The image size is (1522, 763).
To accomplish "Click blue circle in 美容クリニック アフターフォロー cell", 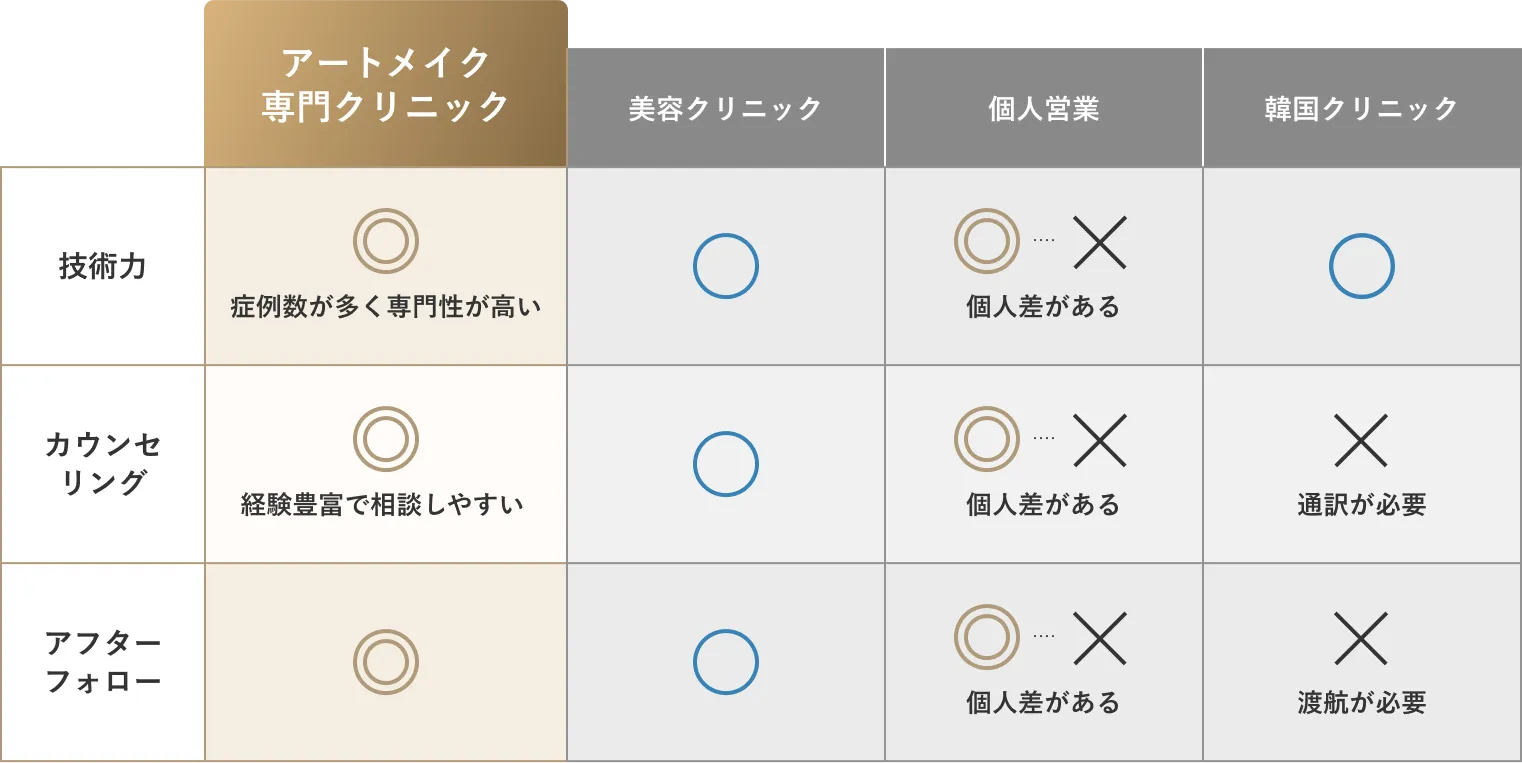I will coord(726,662).
